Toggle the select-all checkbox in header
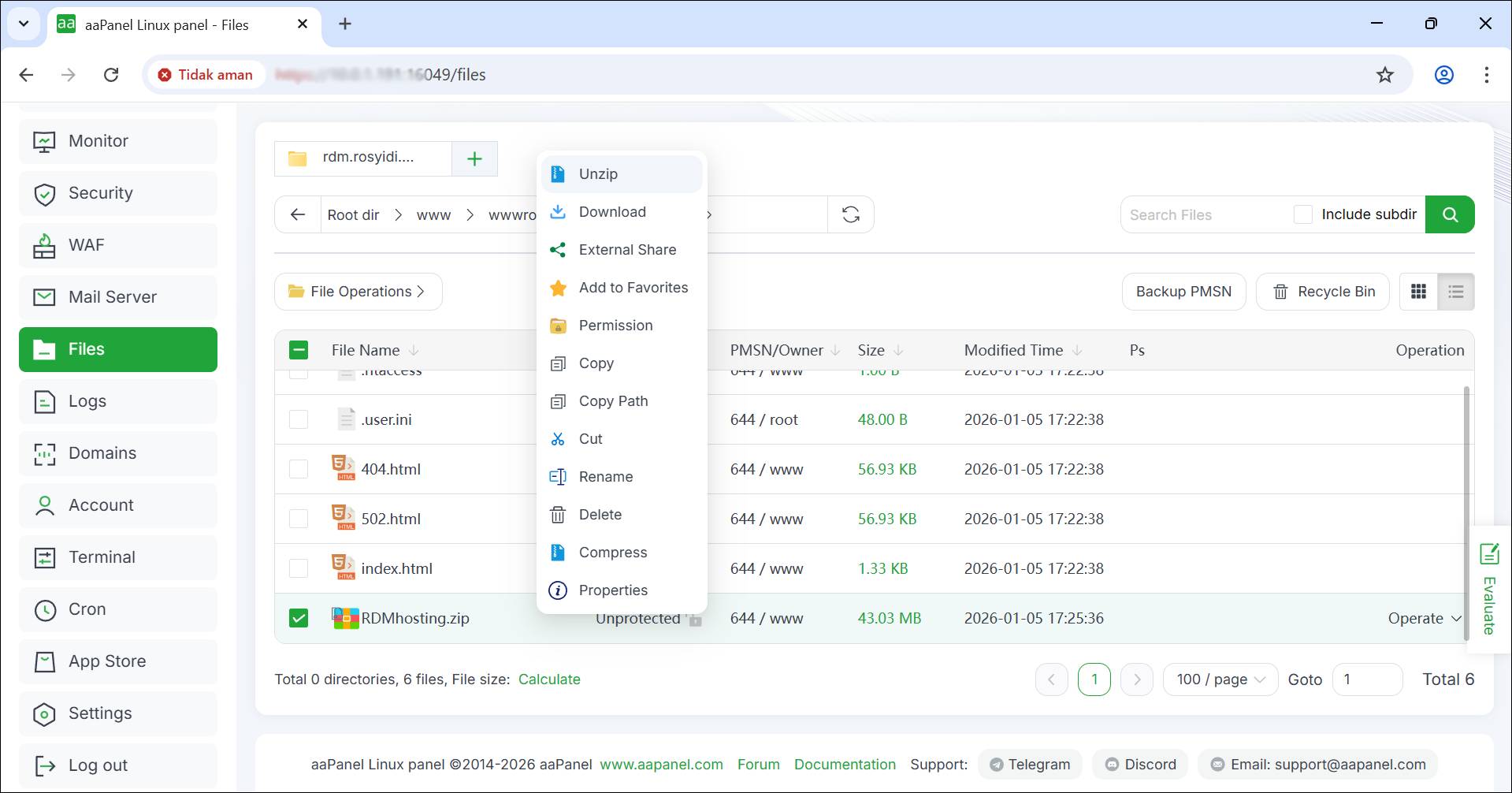 [x=299, y=350]
